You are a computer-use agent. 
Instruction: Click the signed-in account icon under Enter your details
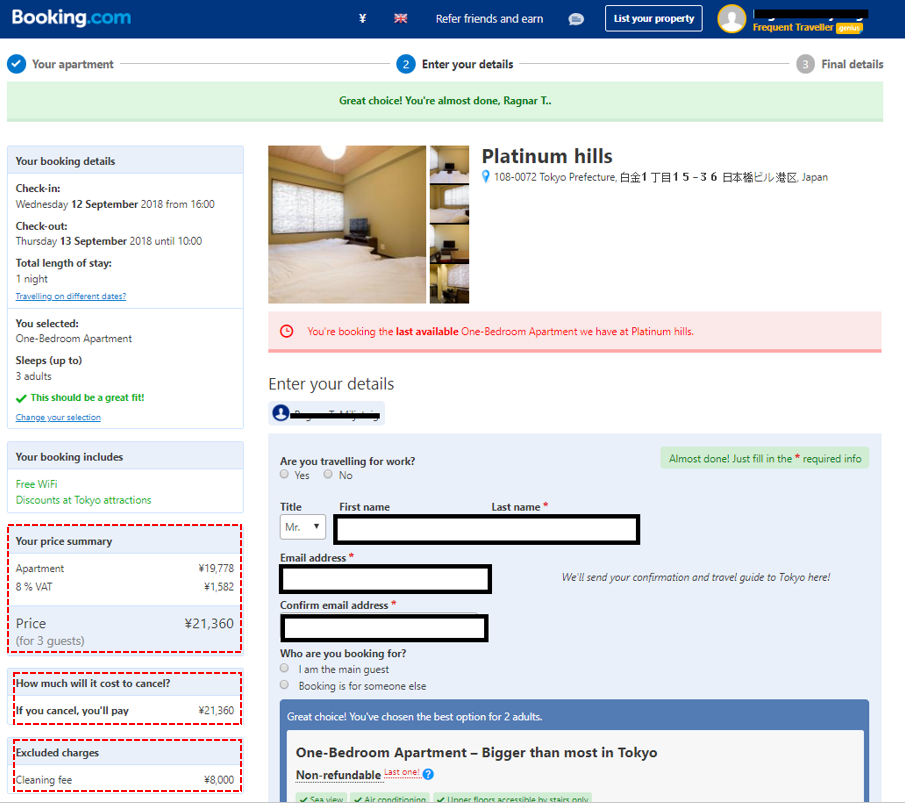[281, 413]
